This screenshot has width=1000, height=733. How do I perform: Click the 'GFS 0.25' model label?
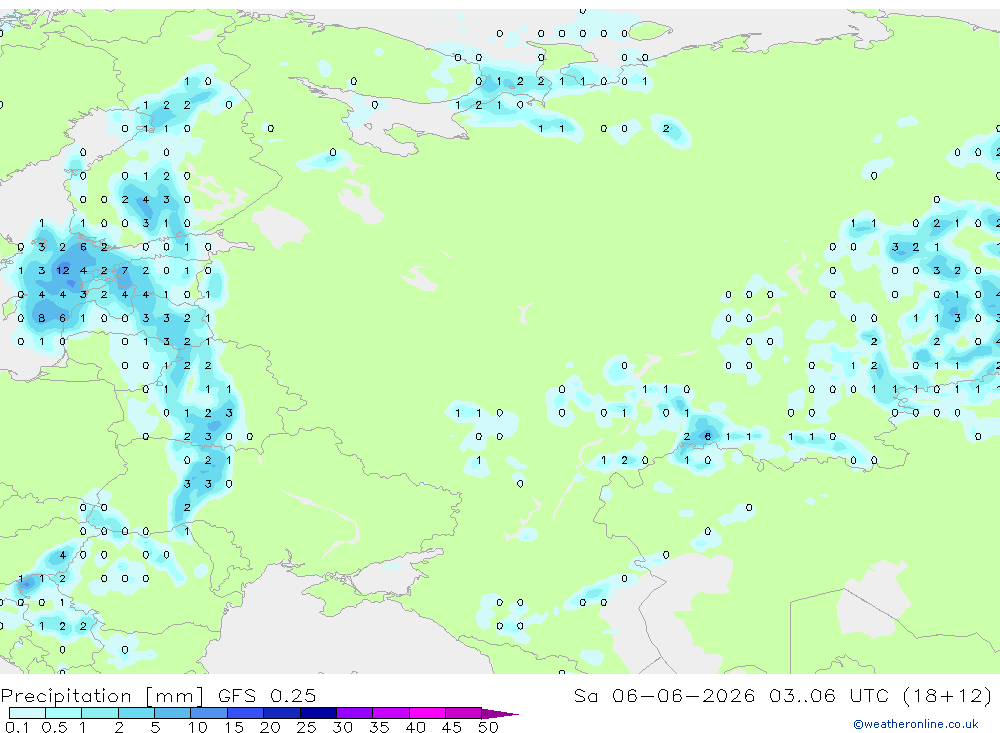(267, 695)
